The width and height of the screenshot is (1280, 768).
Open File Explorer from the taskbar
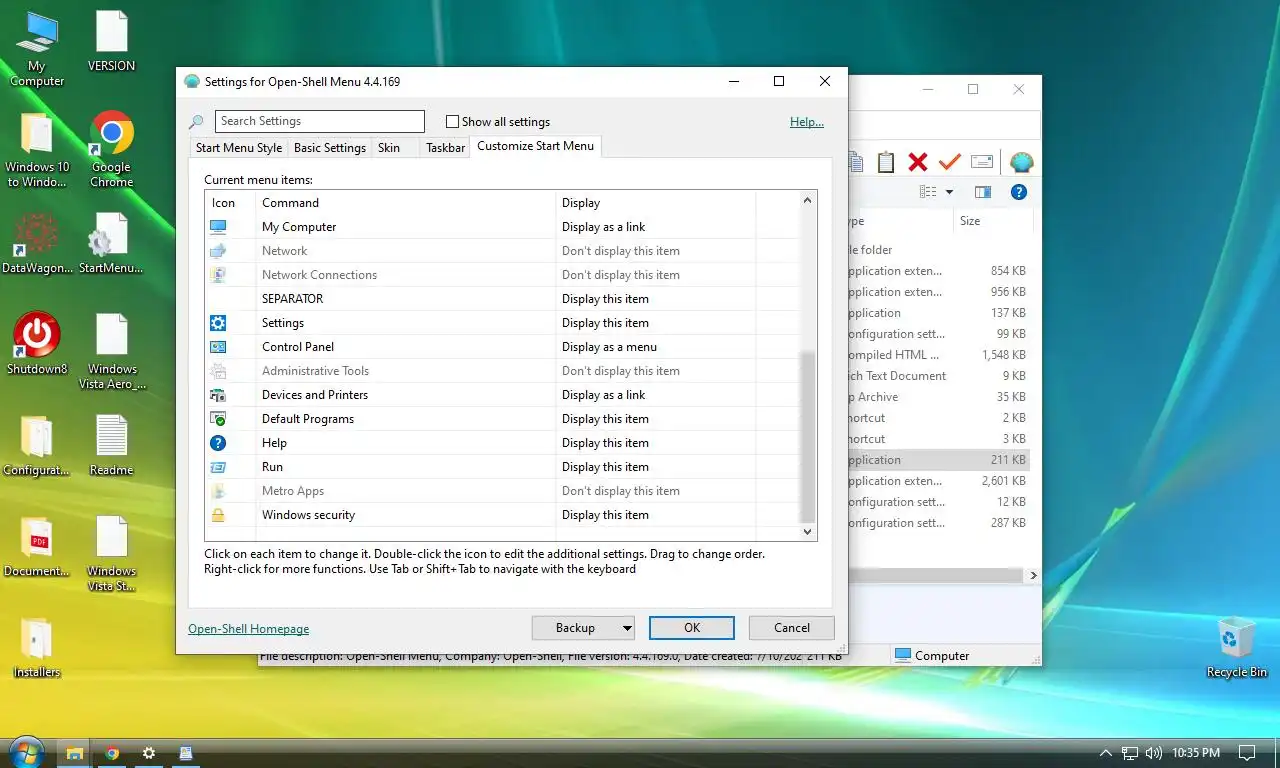(x=74, y=753)
